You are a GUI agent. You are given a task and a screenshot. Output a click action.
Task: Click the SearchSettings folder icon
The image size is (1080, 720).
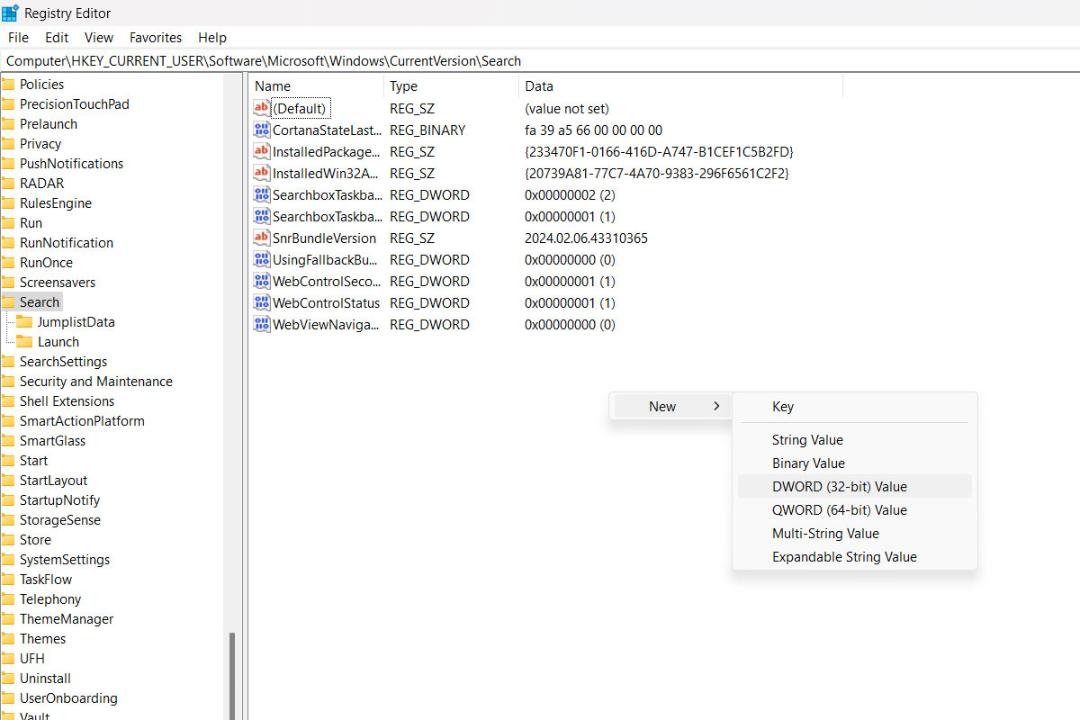[x=8, y=361]
